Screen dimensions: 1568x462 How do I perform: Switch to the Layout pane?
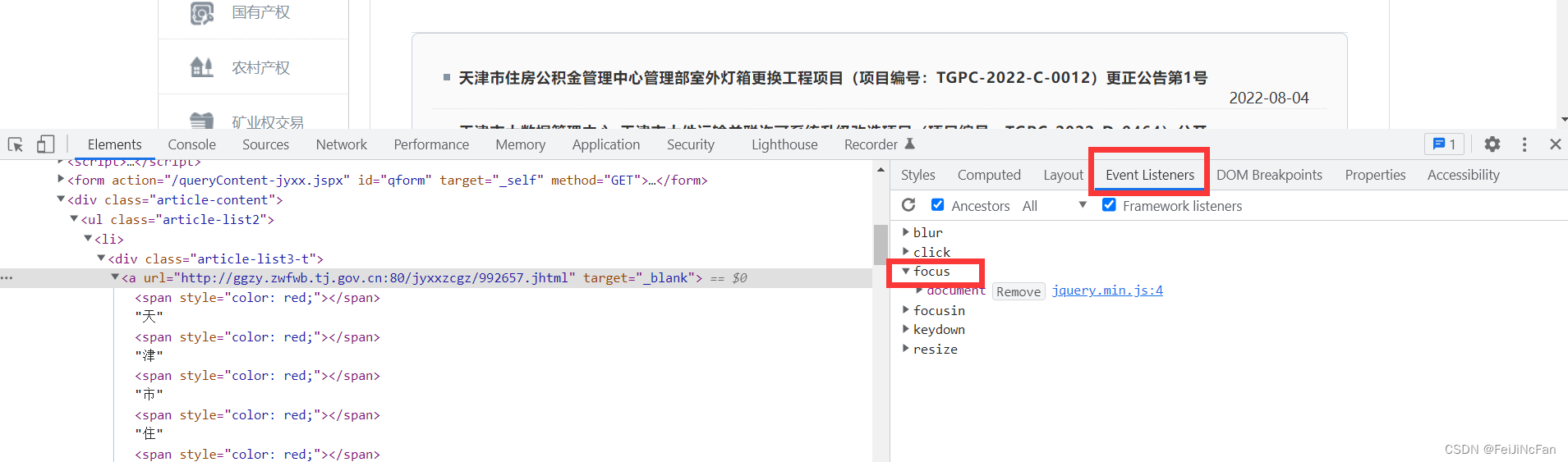[x=1063, y=175]
